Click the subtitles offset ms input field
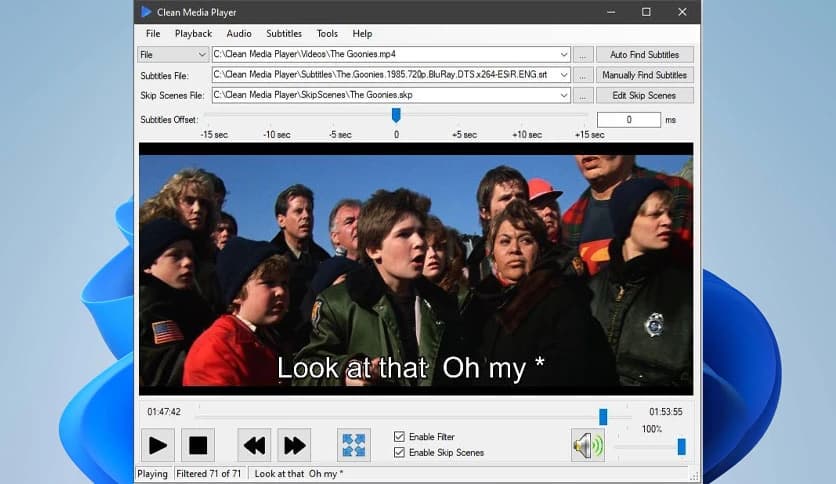 pyautogui.click(x=629, y=120)
